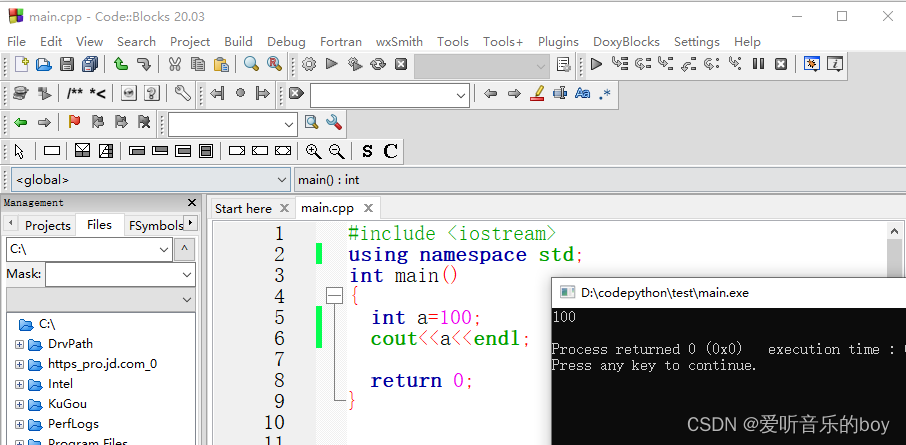
Task: Toggle the comment C button
Action: [x=391, y=151]
